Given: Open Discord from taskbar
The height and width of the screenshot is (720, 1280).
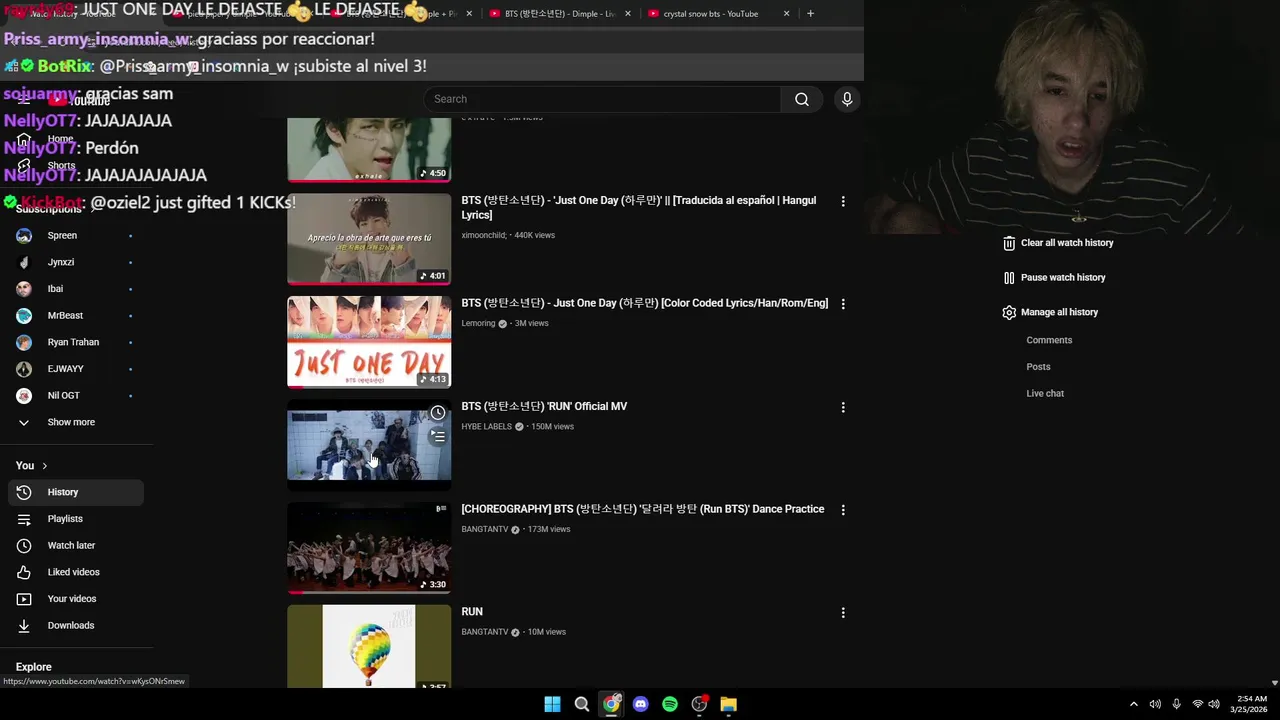Looking at the screenshot, I should pyautogui.click(x=641, y=704).
